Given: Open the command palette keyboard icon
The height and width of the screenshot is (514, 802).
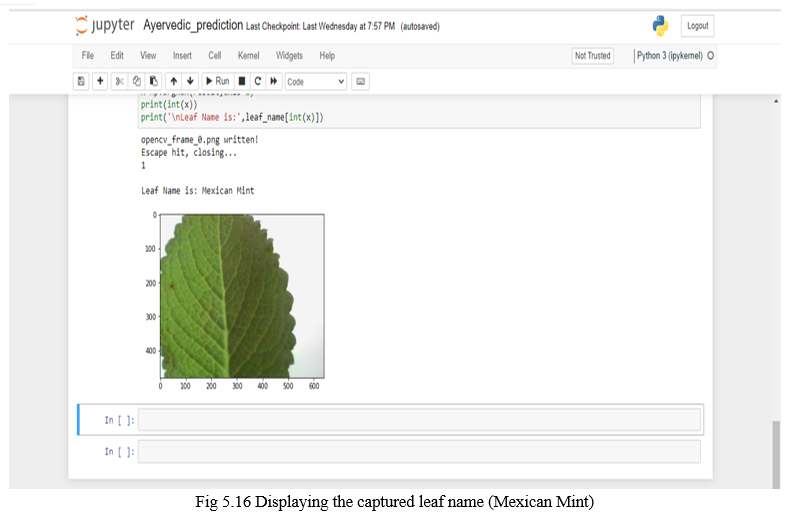Looking at the screenshot, I should pos(361,81).
